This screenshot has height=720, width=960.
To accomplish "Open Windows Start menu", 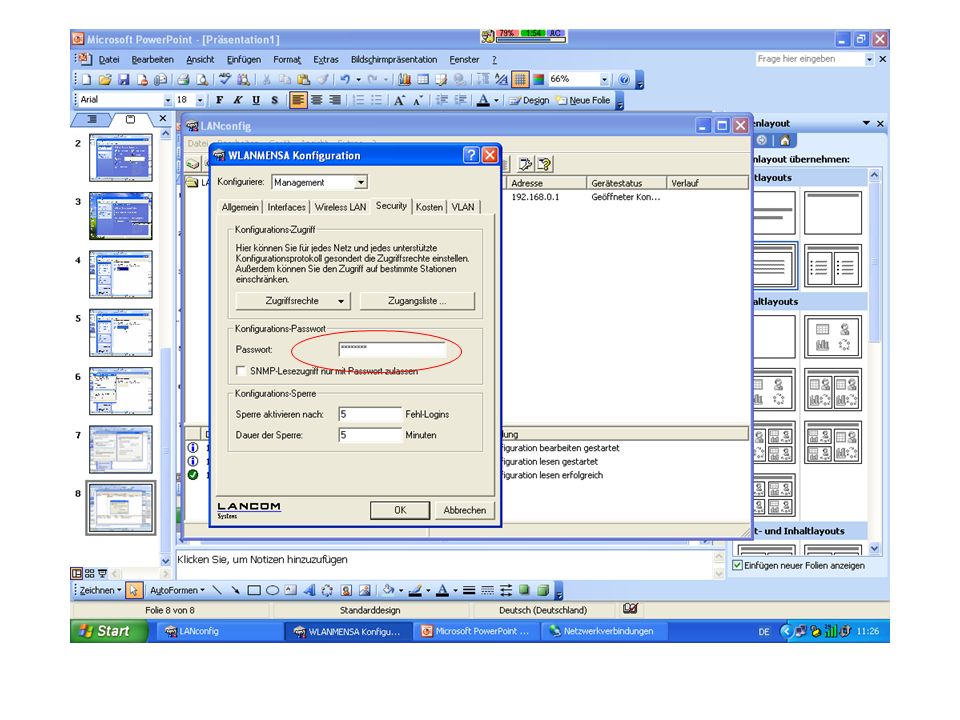I will (109, 631).
